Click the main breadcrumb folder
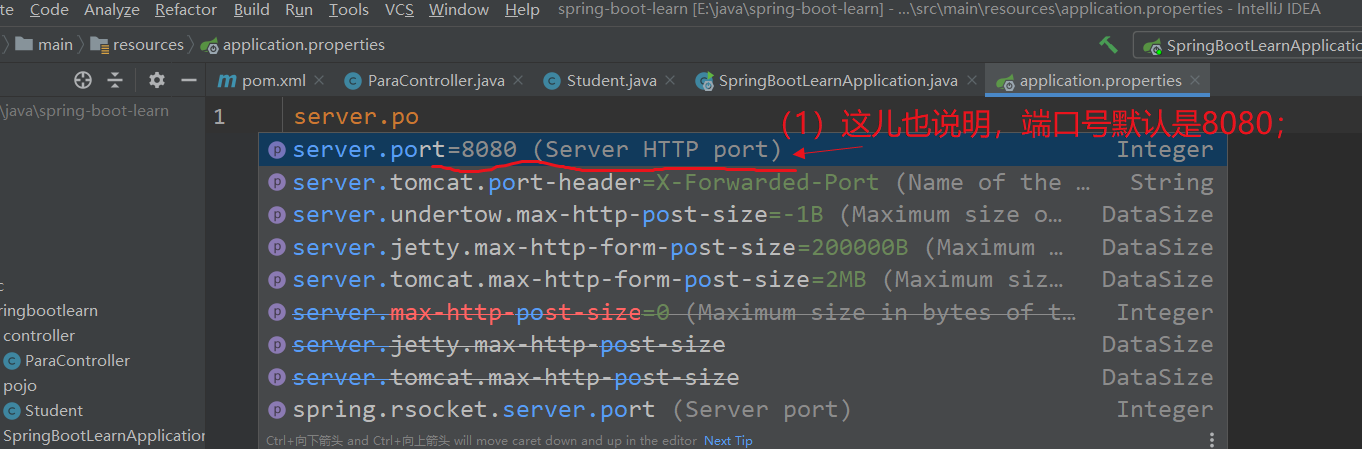The image size is (1362, 449). tap(44, 44)
